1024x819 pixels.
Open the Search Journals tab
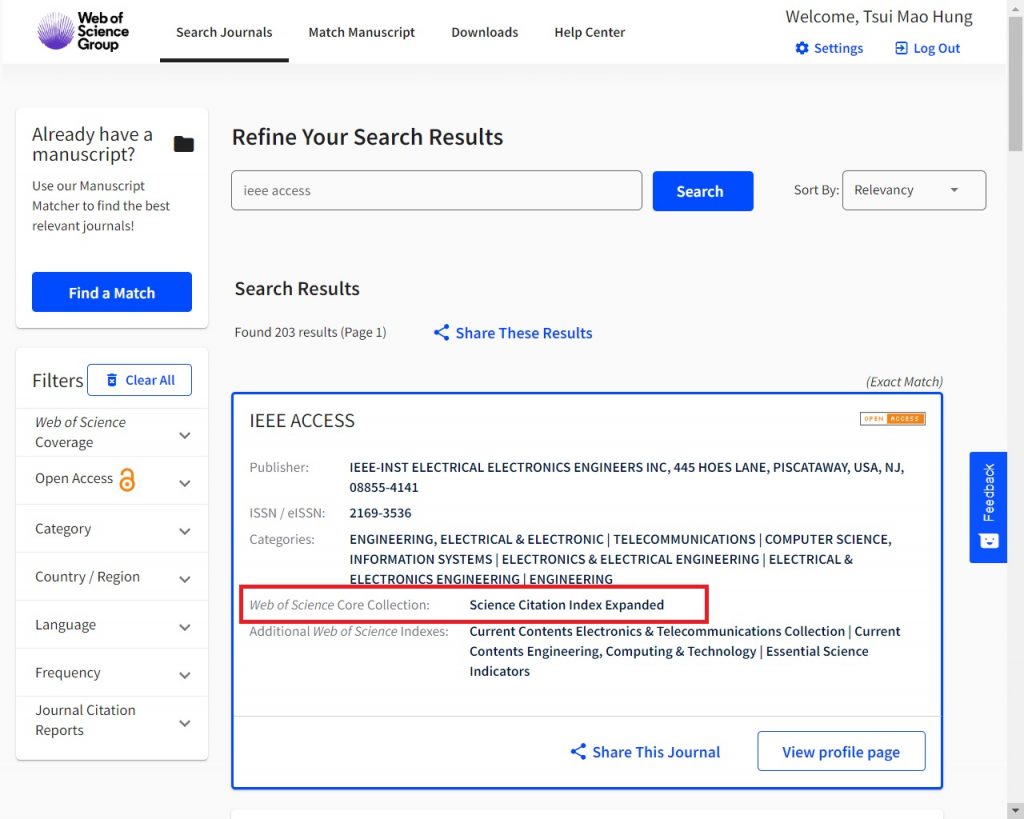tap(224, 32)
